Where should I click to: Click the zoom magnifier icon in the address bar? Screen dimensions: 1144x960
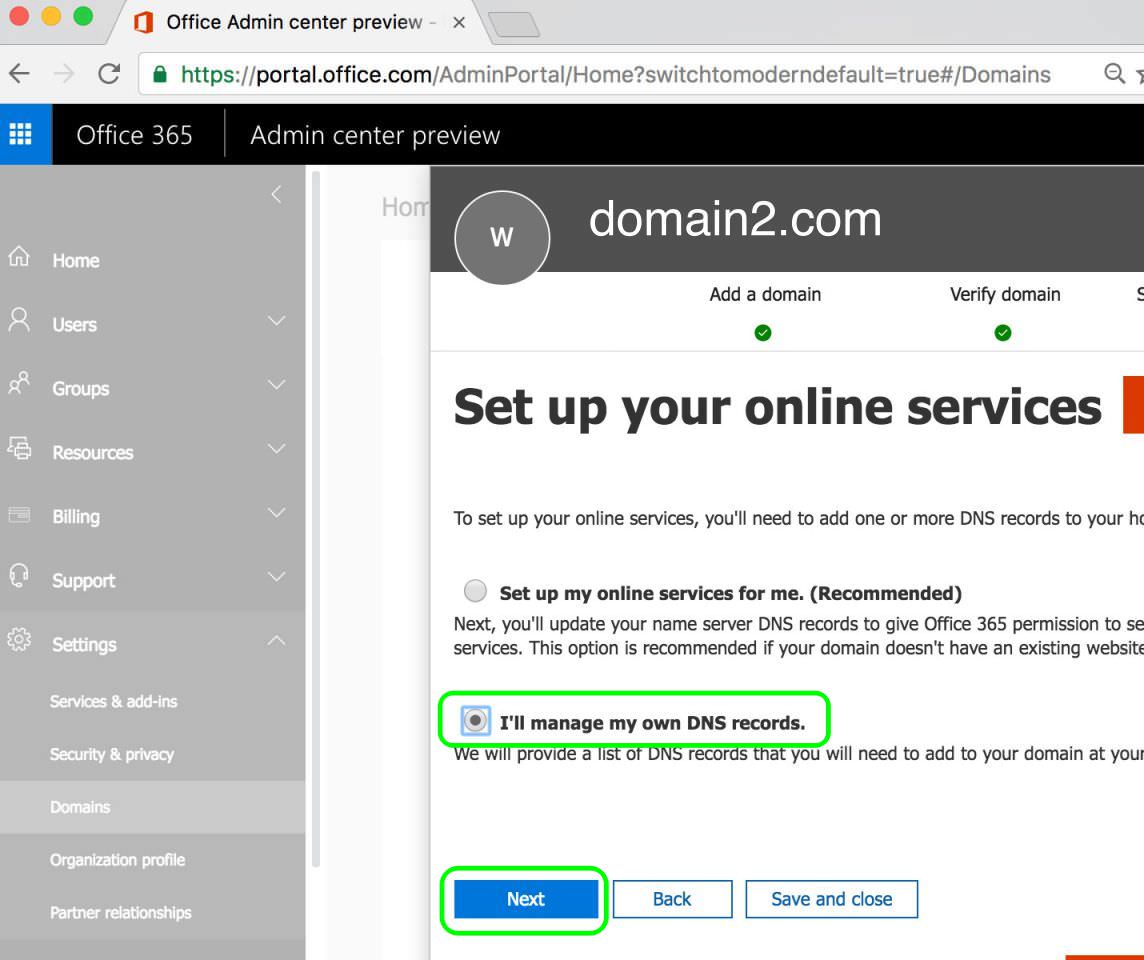[x=1113, y=73]
